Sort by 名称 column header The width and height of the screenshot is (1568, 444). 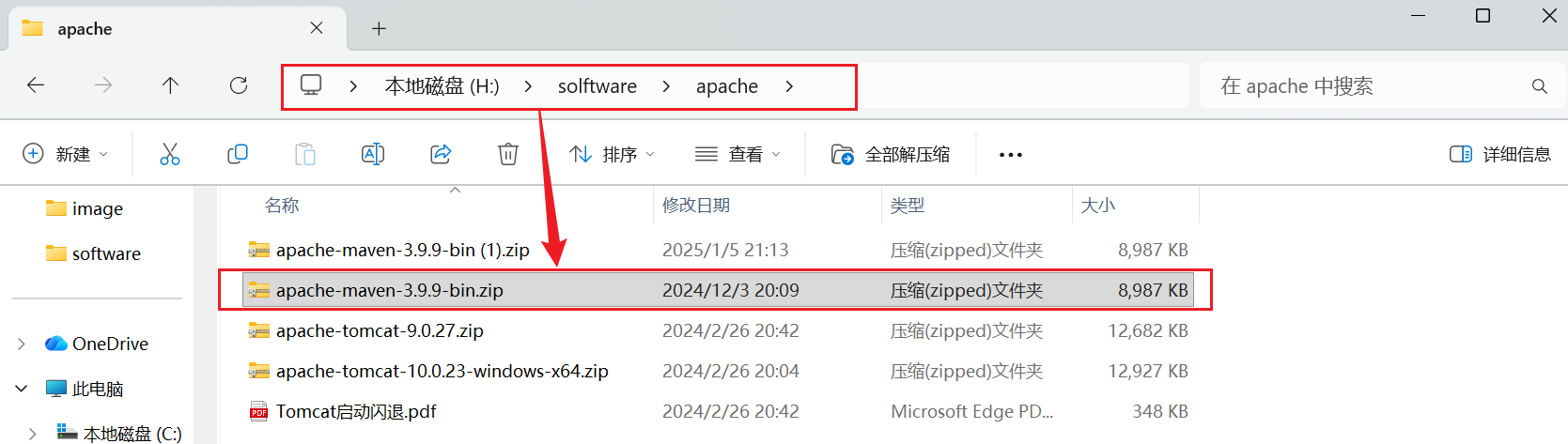[x=281, y=206]
